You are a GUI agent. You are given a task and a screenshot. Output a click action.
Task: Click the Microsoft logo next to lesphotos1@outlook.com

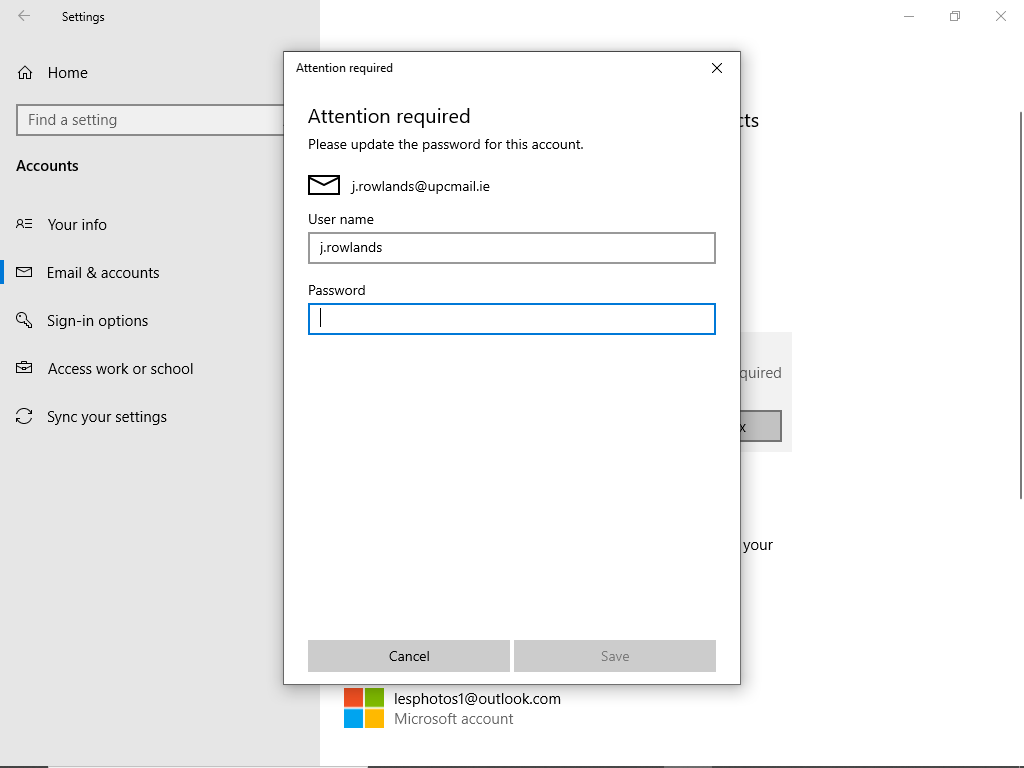[x=364, y=708]
